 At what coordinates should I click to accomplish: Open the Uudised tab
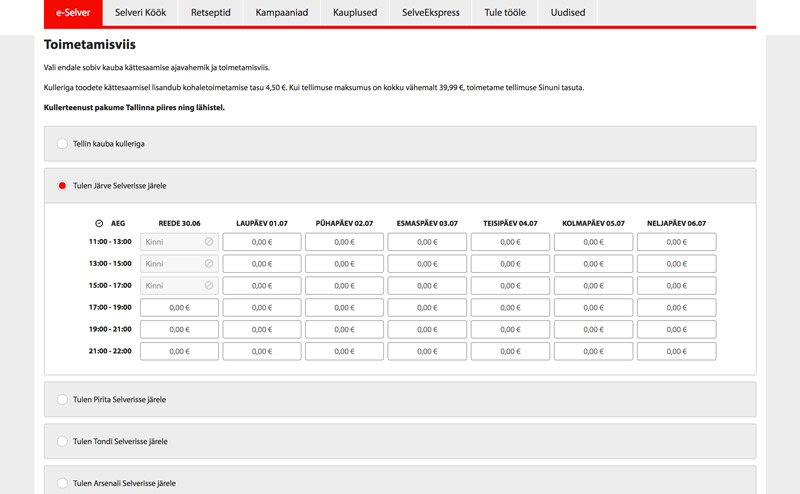[x=568, y=13]
